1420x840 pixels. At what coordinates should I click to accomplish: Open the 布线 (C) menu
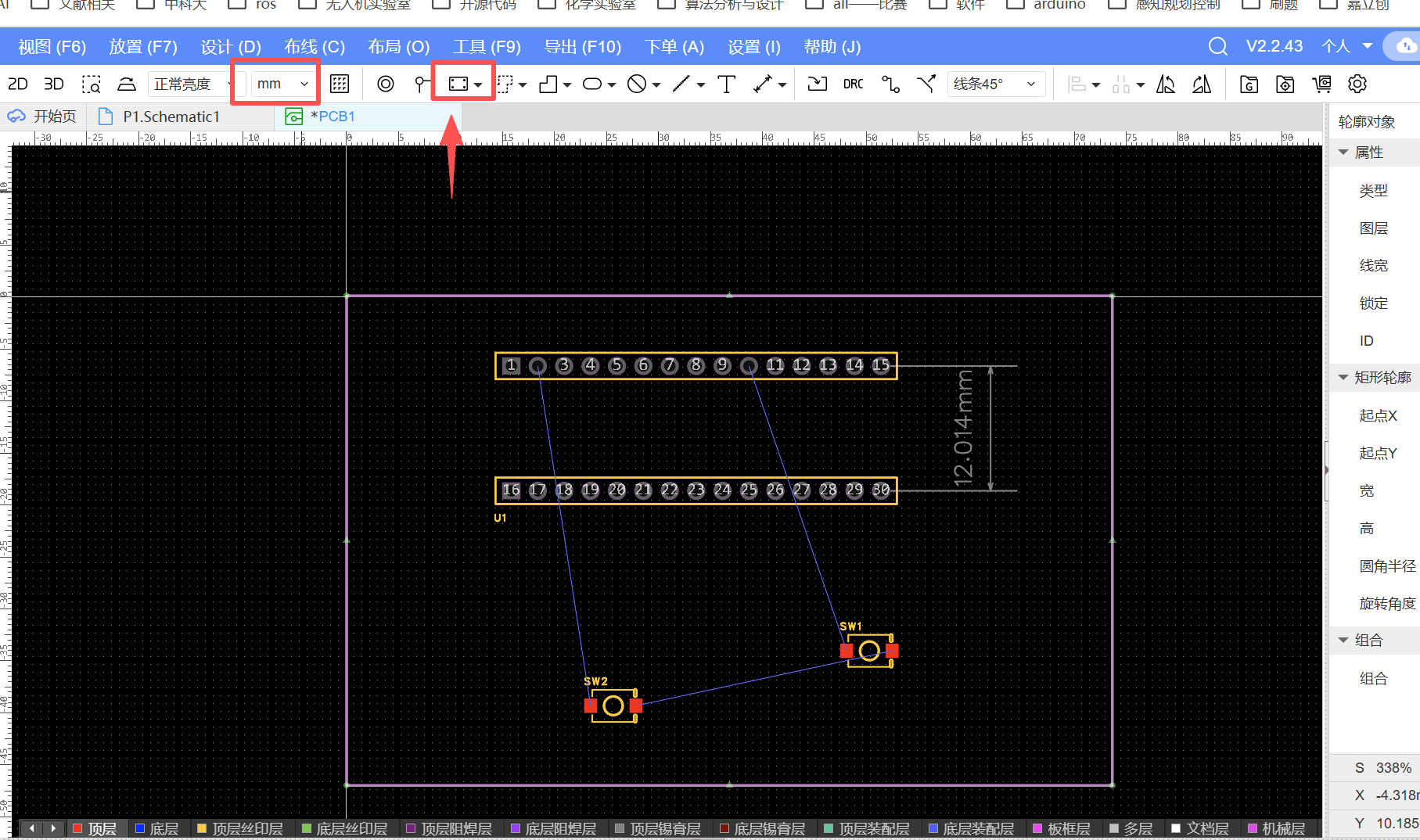(x=315, y=47)
